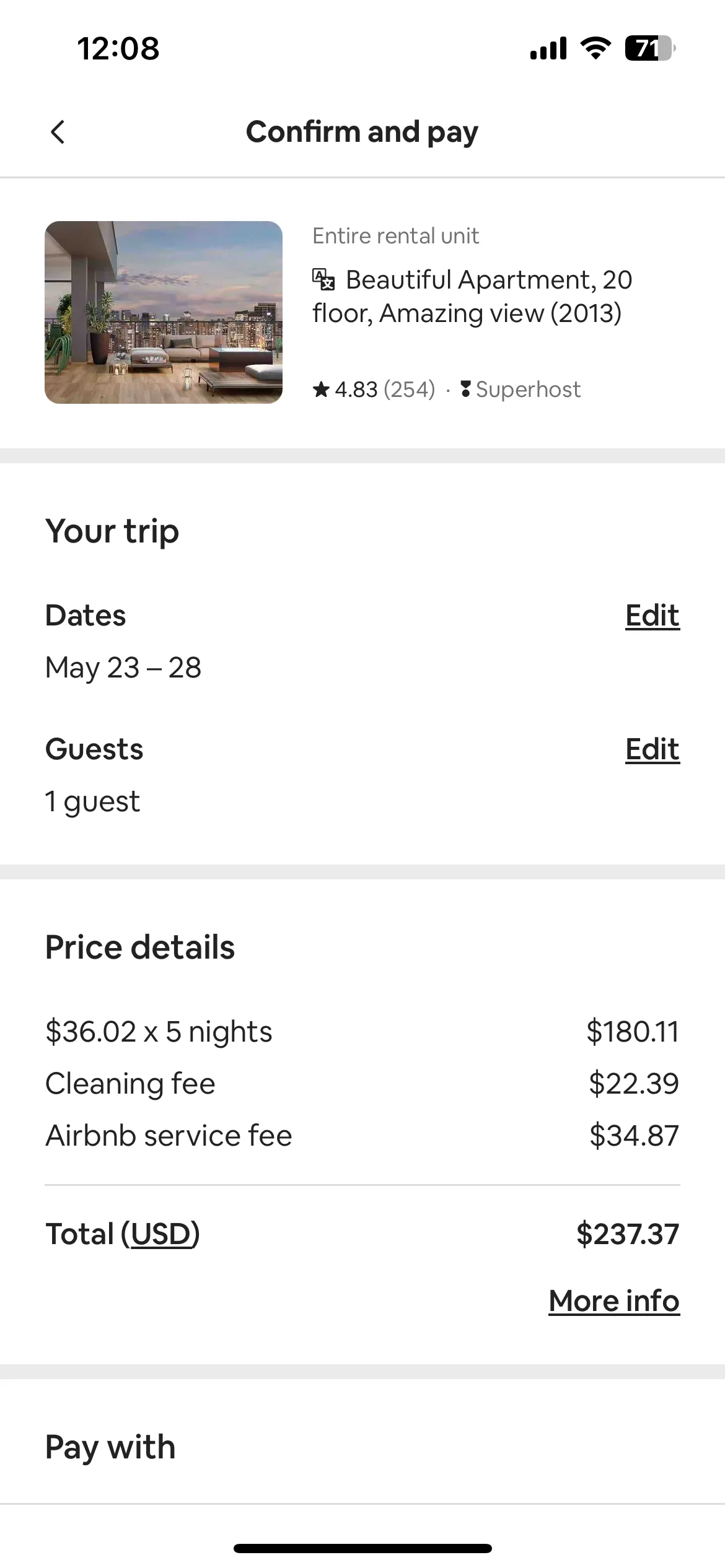725x1568 pixels.
Task: Tap the 1 guest text
Action: coord(92,801)
